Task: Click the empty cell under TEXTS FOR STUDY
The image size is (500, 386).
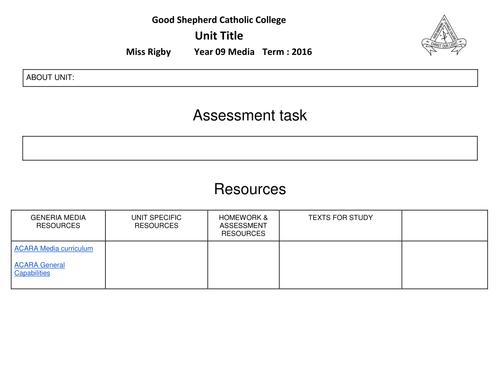Action: pyautogui.click(x=340, y=265)
